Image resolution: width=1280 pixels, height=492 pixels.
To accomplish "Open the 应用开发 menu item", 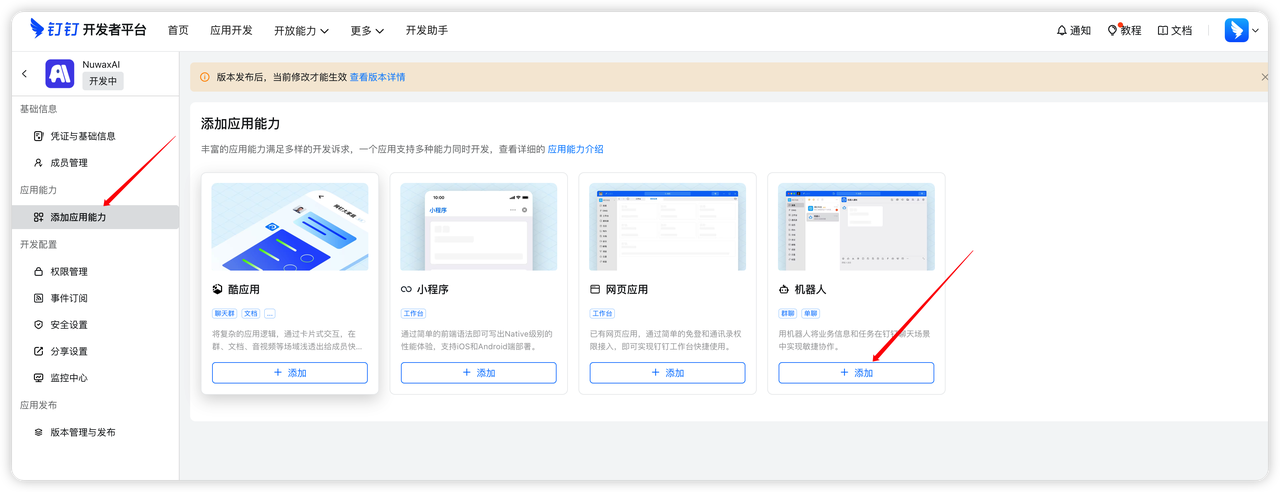I will 231,31.
